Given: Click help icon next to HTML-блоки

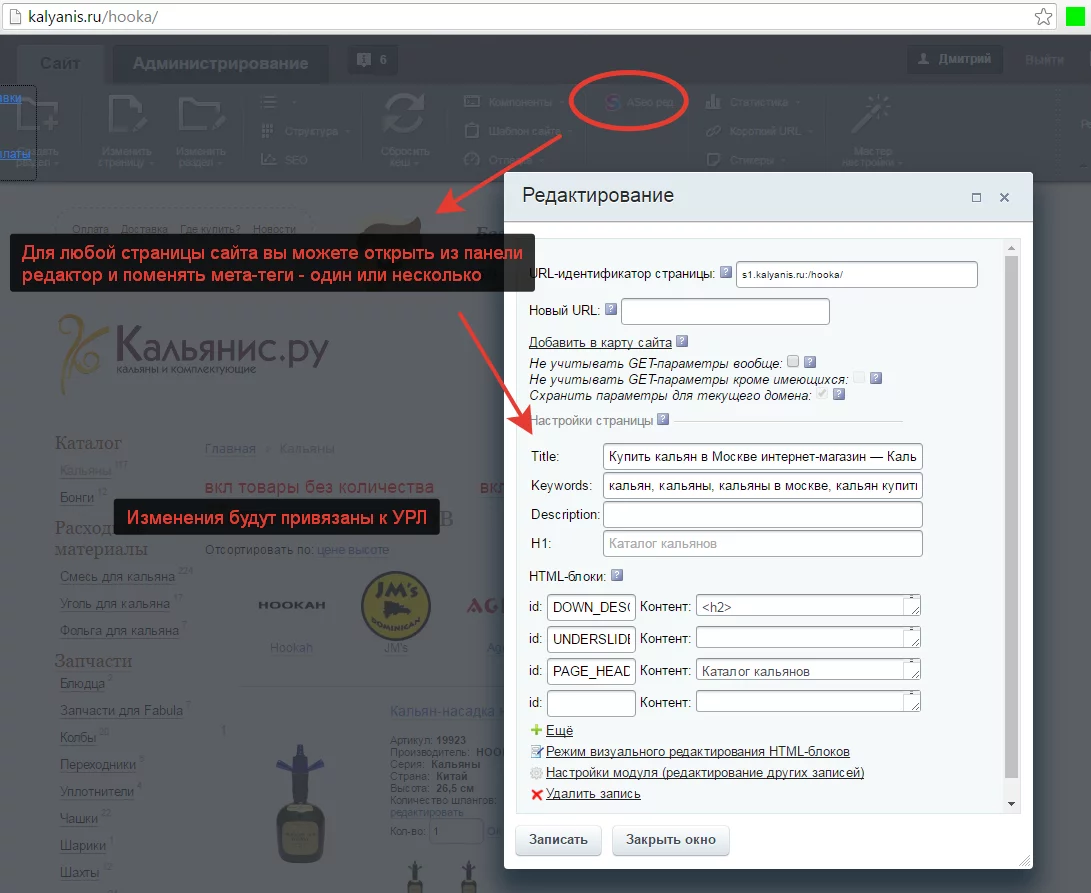Looking at the screenshot, I should pos(617,575).
